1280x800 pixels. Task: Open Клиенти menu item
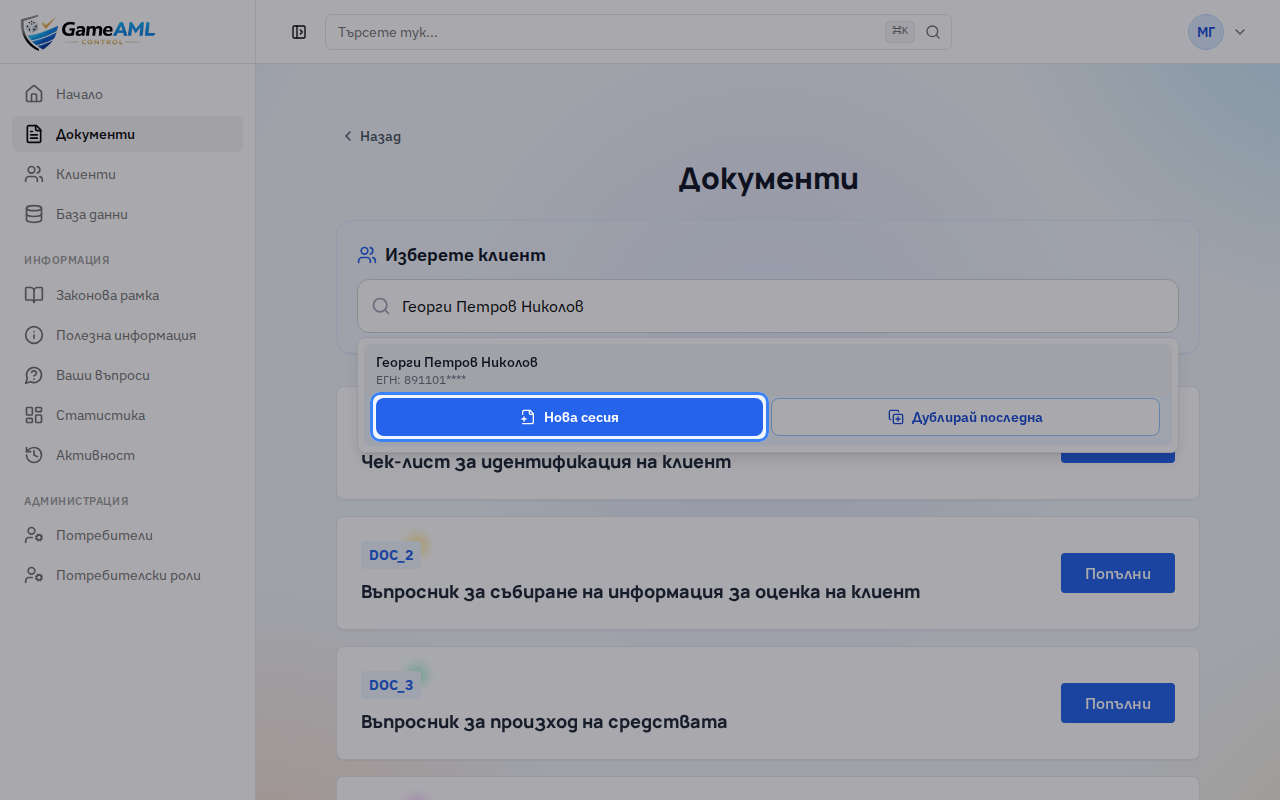coord(127,174)
